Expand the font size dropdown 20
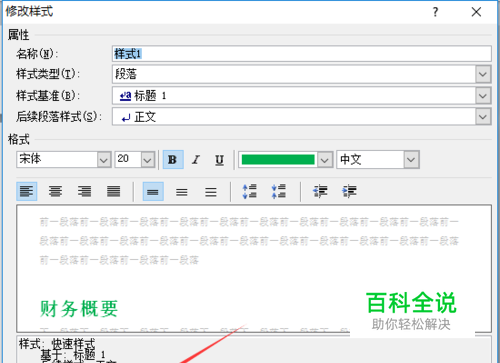500x363 pixels. pos(148,160)
